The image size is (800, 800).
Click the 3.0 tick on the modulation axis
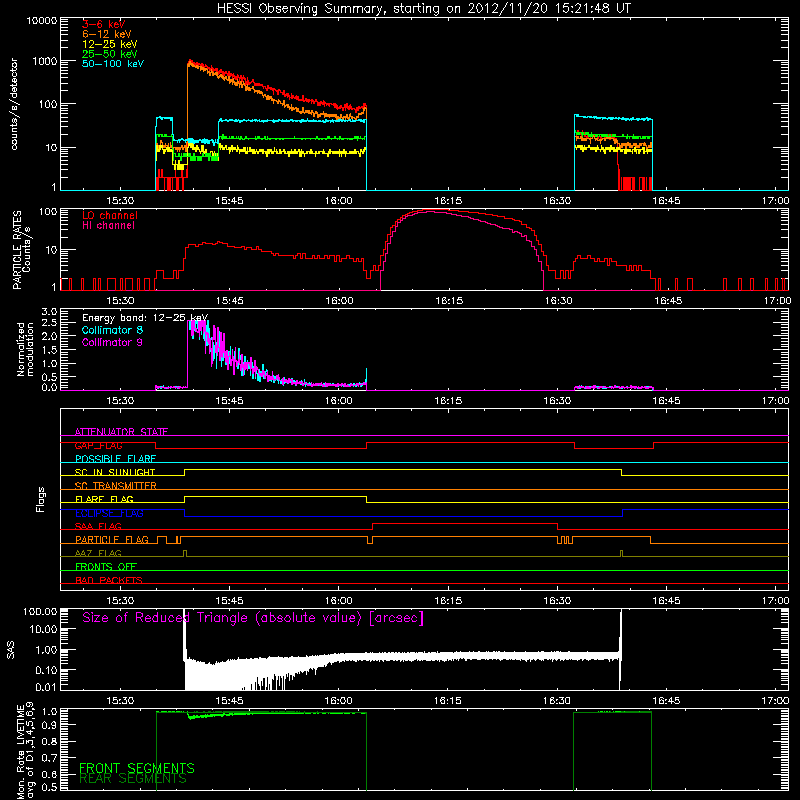49,312
